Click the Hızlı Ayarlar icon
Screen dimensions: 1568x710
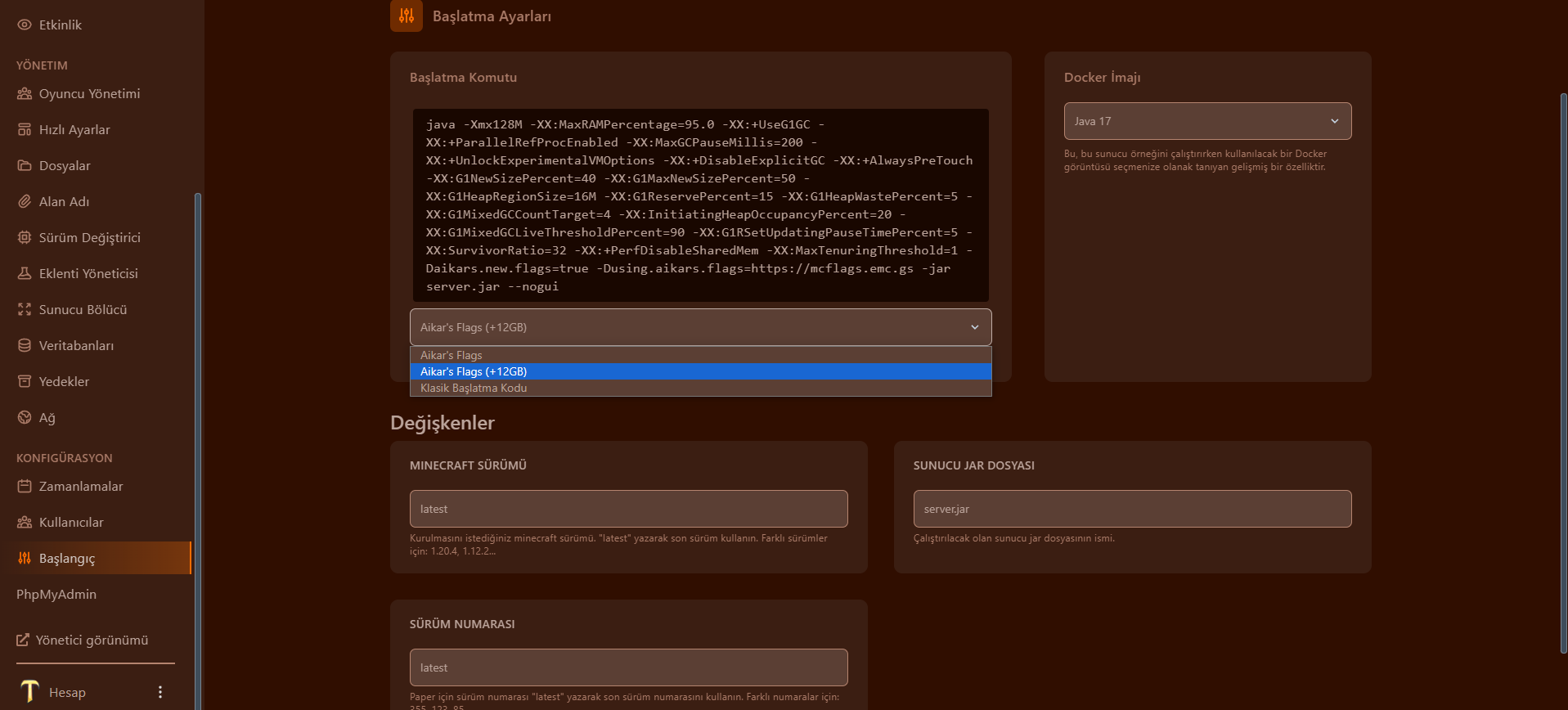click(25, 129)
